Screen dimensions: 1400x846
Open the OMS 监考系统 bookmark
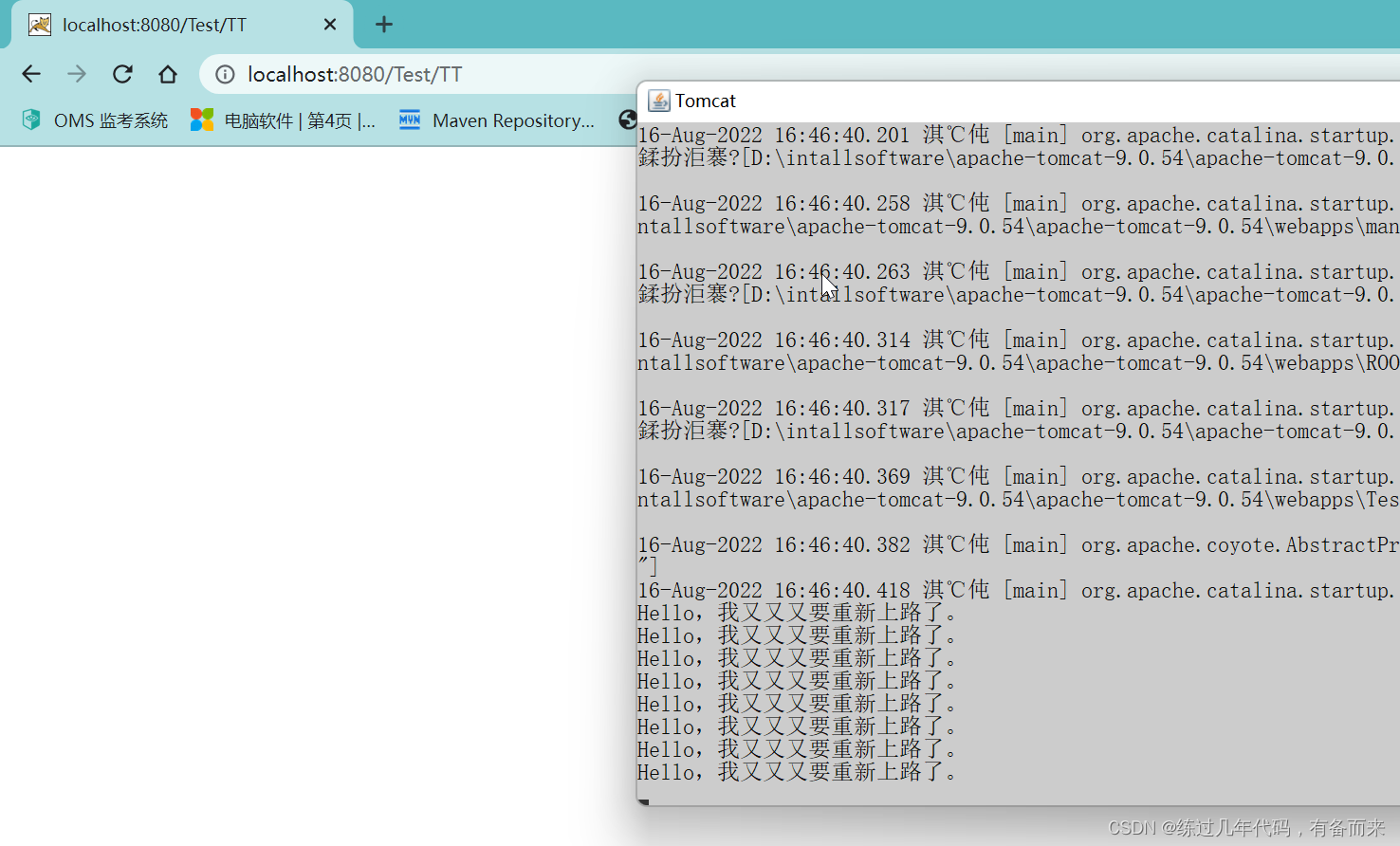95,120
